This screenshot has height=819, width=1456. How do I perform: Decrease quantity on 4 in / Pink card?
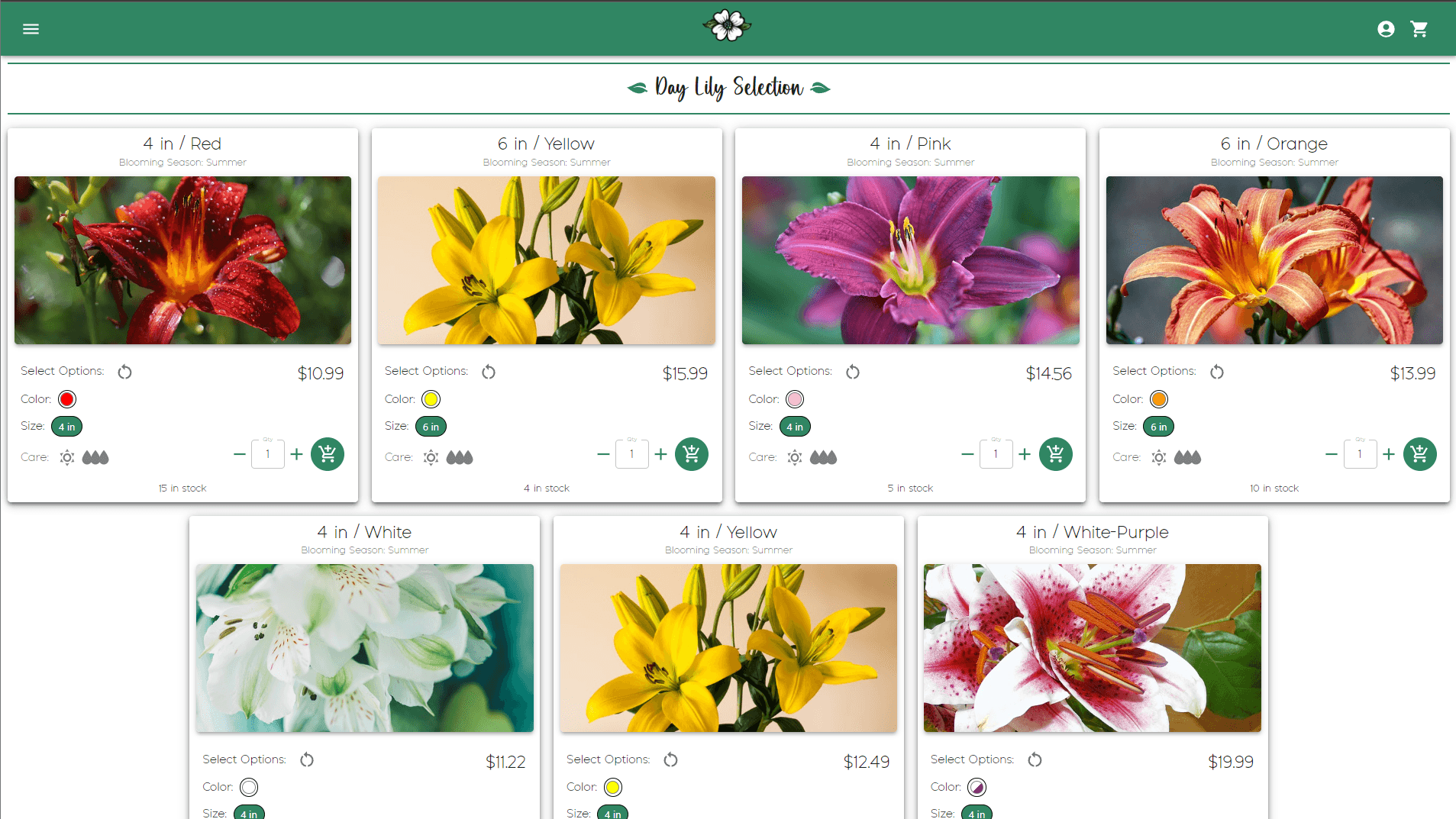coord(967,454)
